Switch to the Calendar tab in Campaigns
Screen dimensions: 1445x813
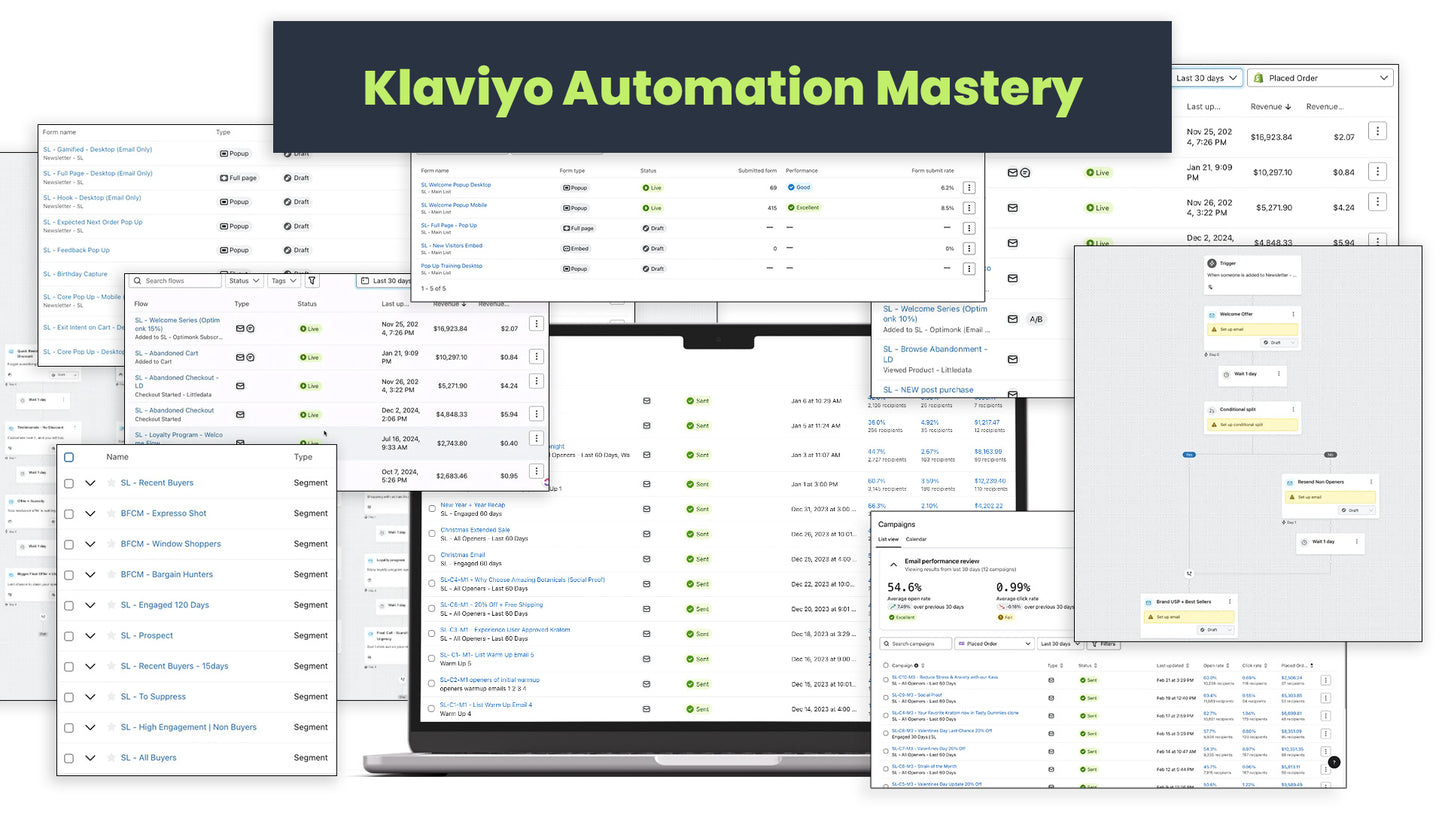point(916,539)
